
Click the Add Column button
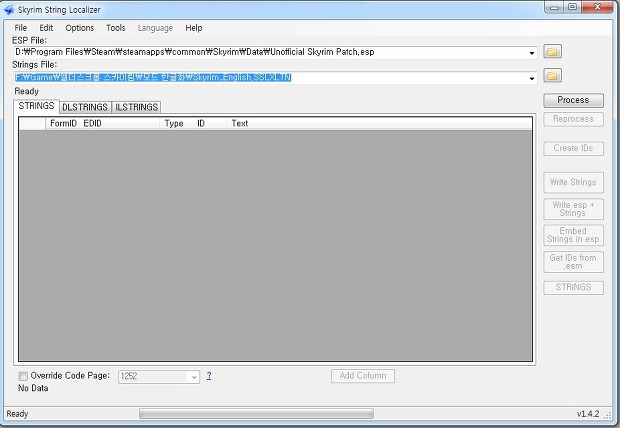point(363,376)
